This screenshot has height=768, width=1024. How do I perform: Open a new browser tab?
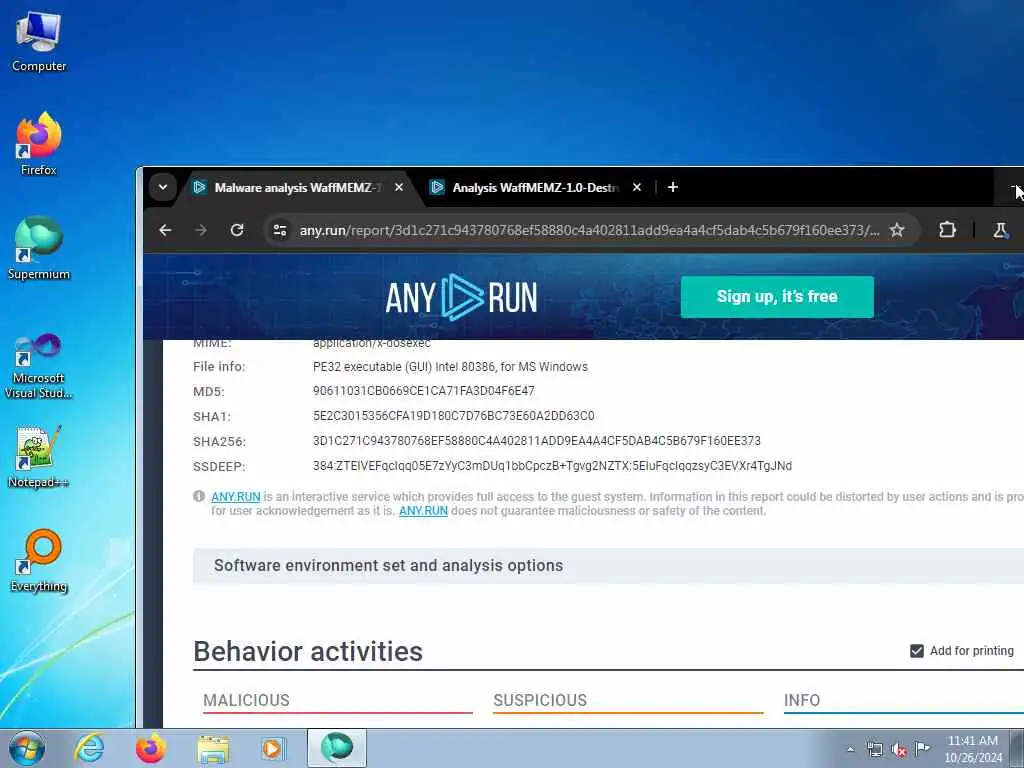coord(673,187)
